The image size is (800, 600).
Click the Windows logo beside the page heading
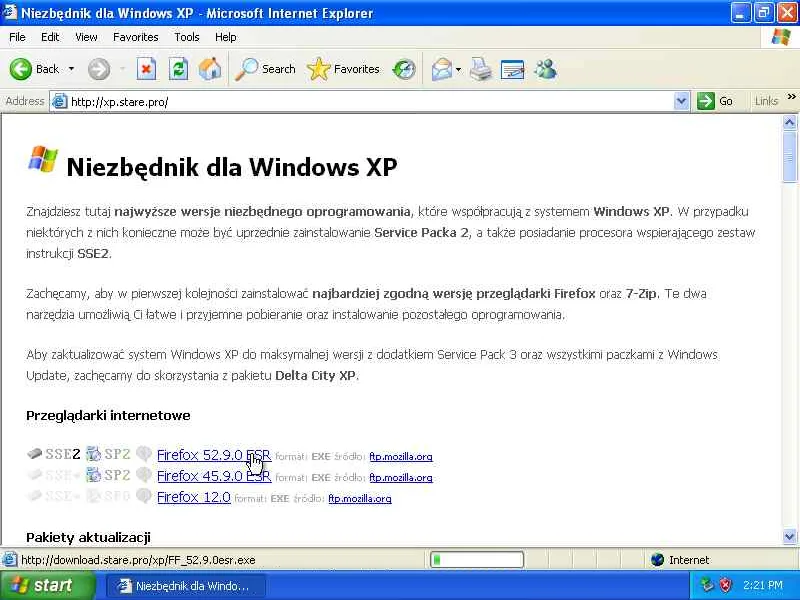(x=43, y=159)
